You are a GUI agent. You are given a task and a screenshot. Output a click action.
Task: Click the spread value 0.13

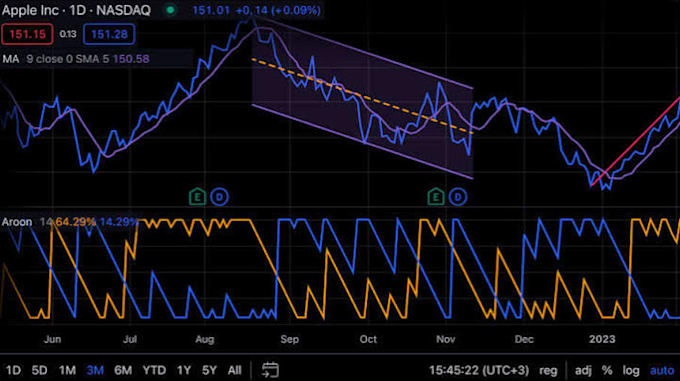(x=68, y=34)
